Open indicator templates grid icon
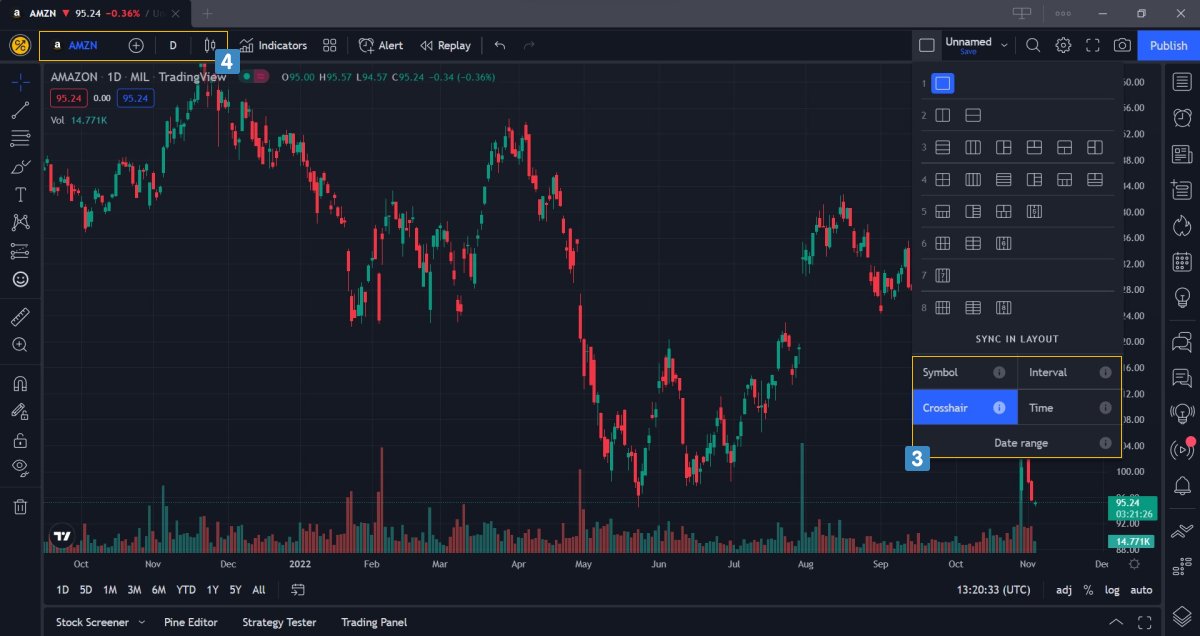Screen dimensions: 1200x636 [329, 46]
